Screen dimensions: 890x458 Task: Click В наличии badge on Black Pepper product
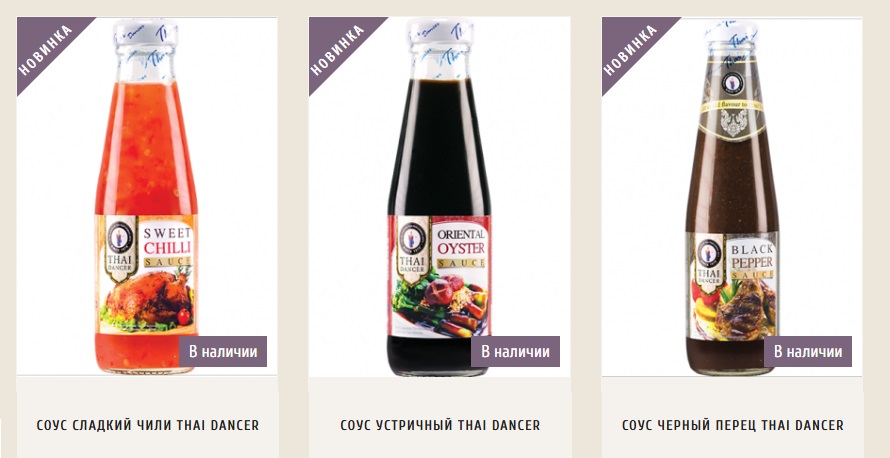click(808, 351)
